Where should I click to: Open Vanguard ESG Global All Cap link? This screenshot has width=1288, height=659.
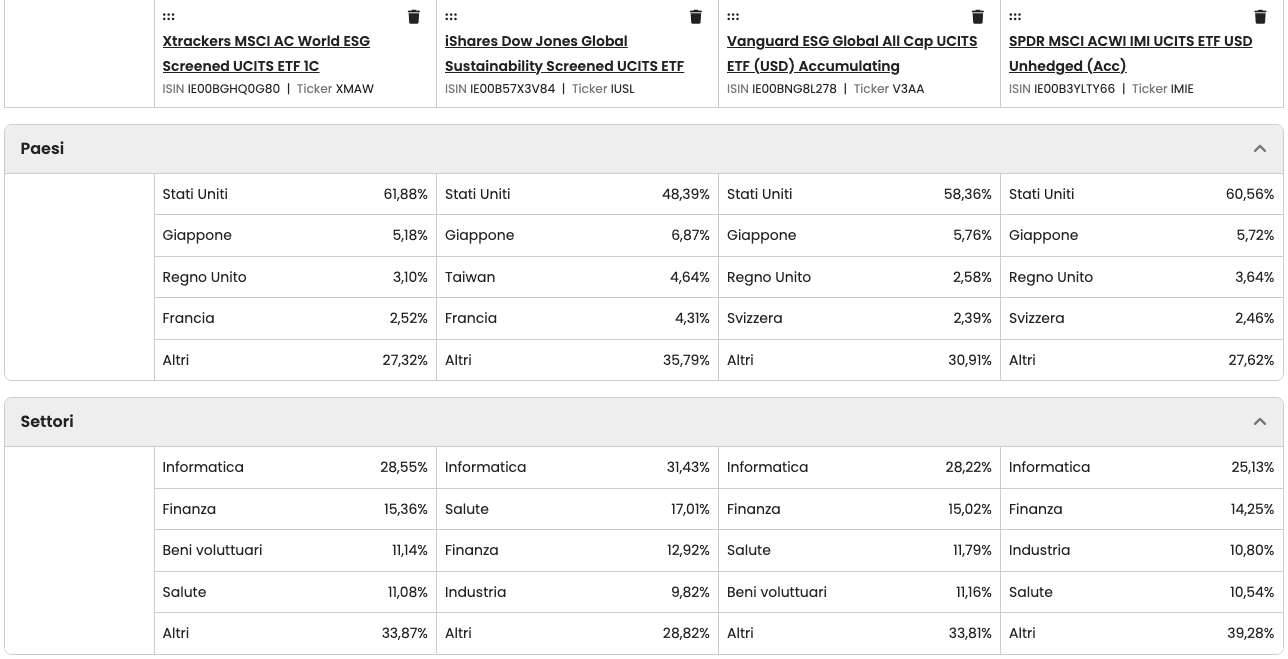pos(851,54)
